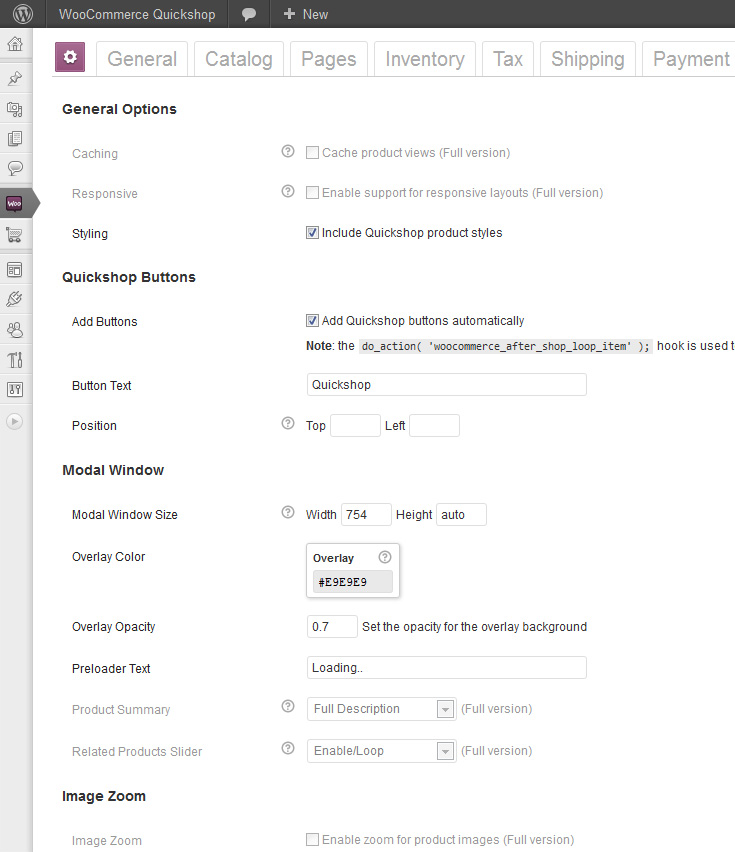Click the Overlay Opacity 0.7 field
Image resolution: width=735 pixels, height=852 pixels.
(332, 627)
